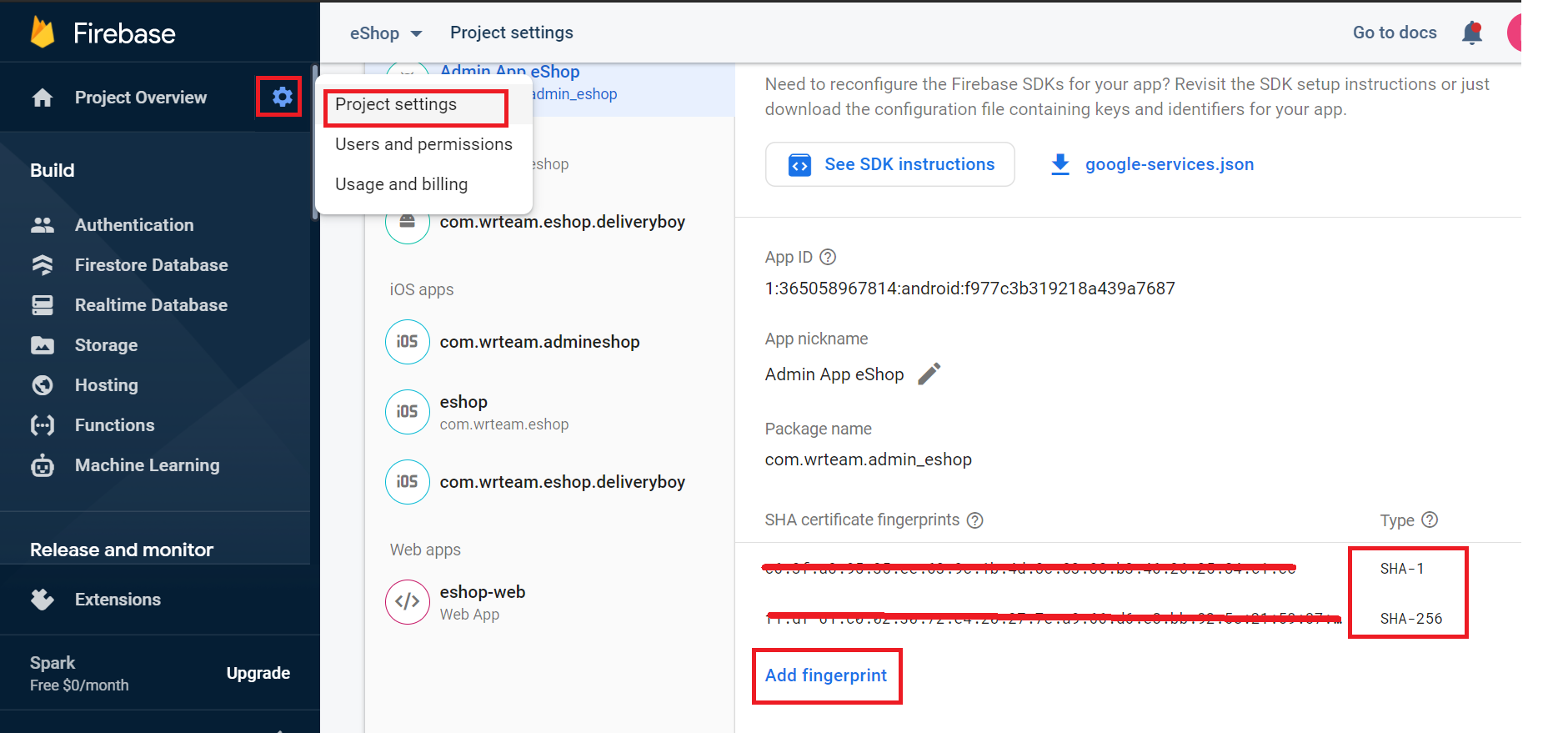Click the SHA fingerprints help icon

(x=974, y=520)
